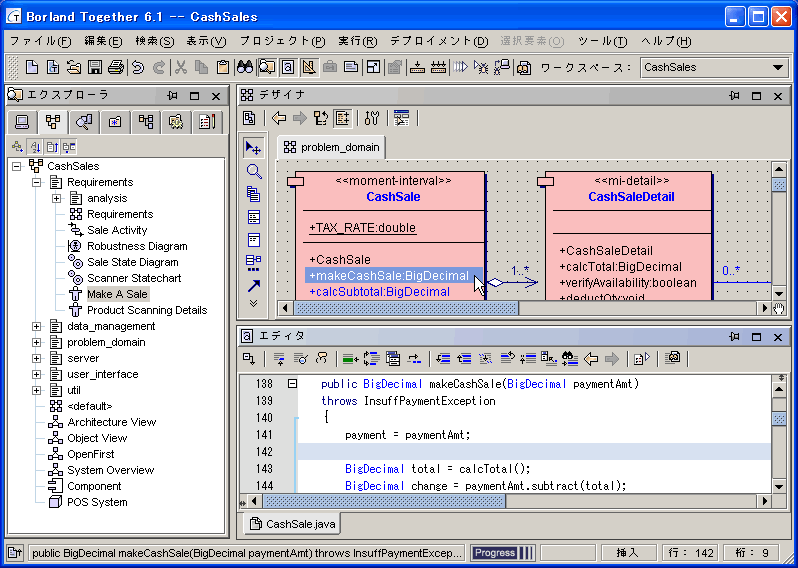798x568 pixels.
Task: Pin the Explorer panel with pushpin icon
Action: [x=173, y=96]
